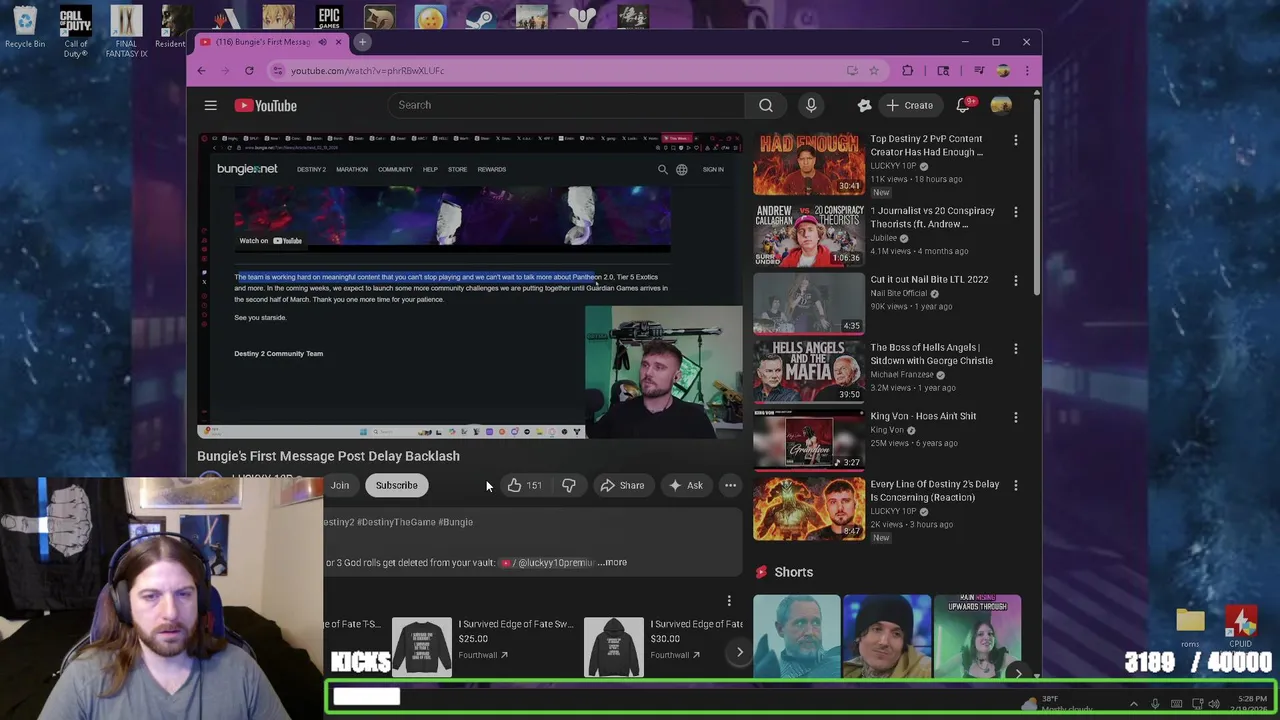The height and width of the screenshot is (720, 1280).
Task: Open Recycle Bin on desktop
Action: (x=25, y=28)
